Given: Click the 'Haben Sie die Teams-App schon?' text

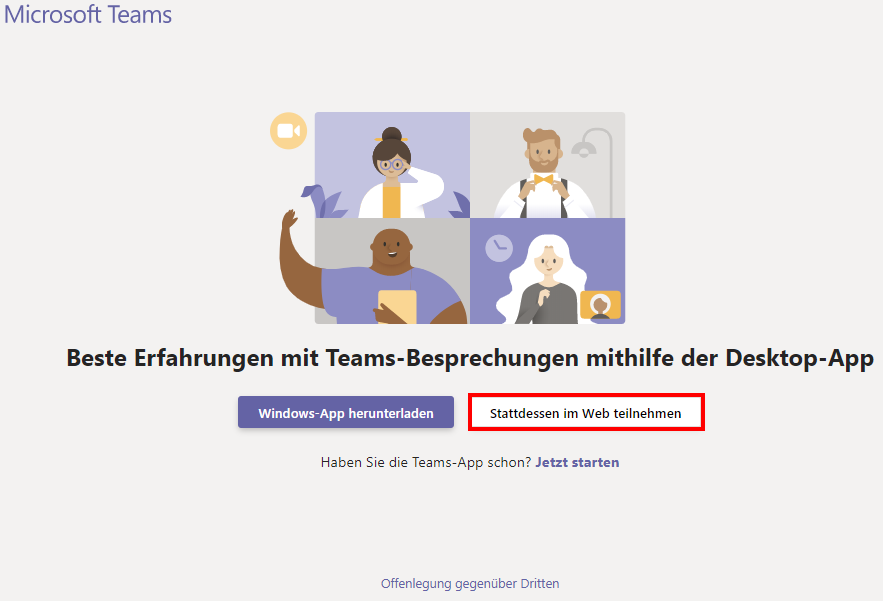Looking at the screenshot, I should coord(425,462).
